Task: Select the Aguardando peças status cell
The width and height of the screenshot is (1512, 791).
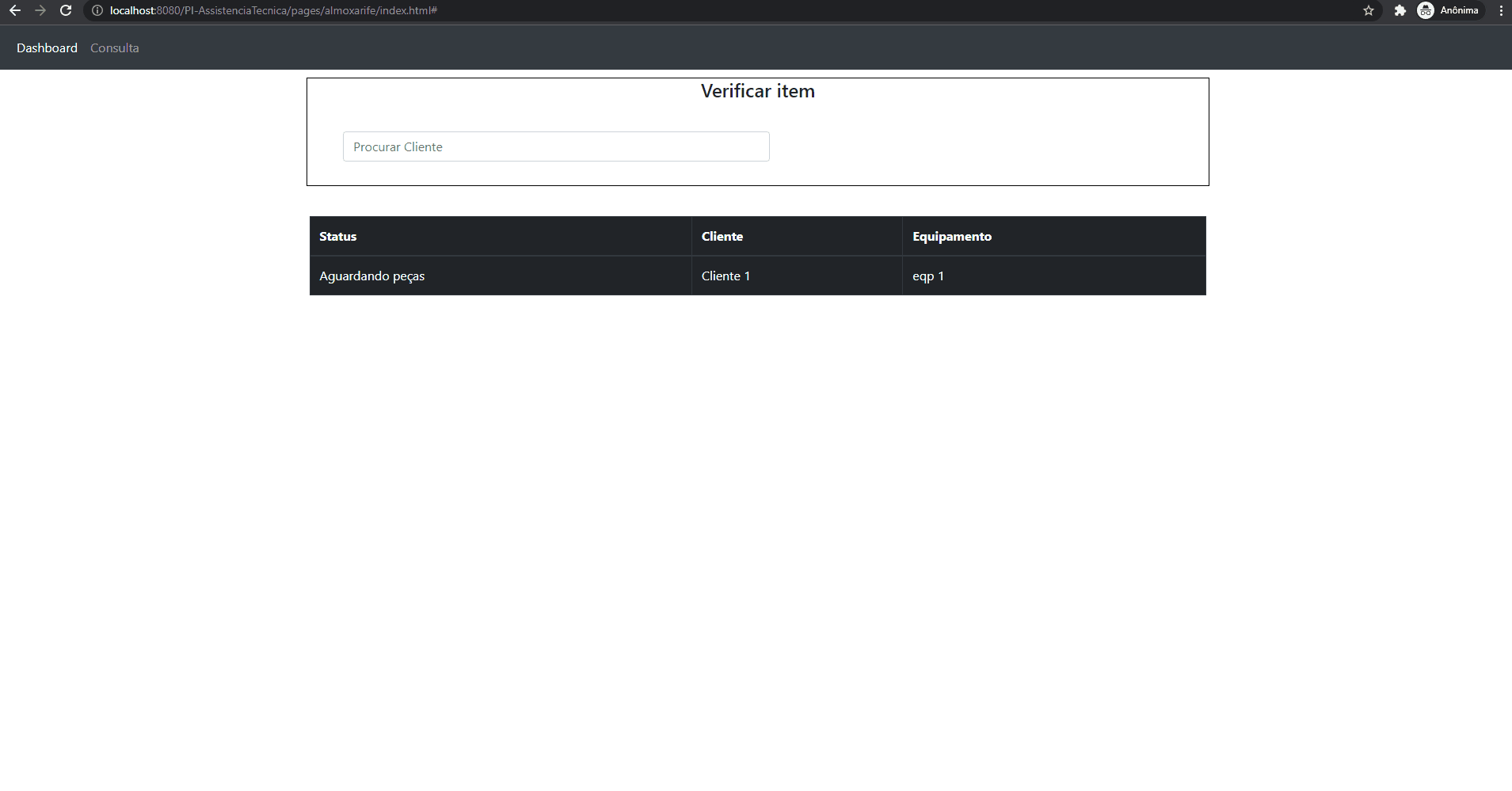Action: pos(501,276)
